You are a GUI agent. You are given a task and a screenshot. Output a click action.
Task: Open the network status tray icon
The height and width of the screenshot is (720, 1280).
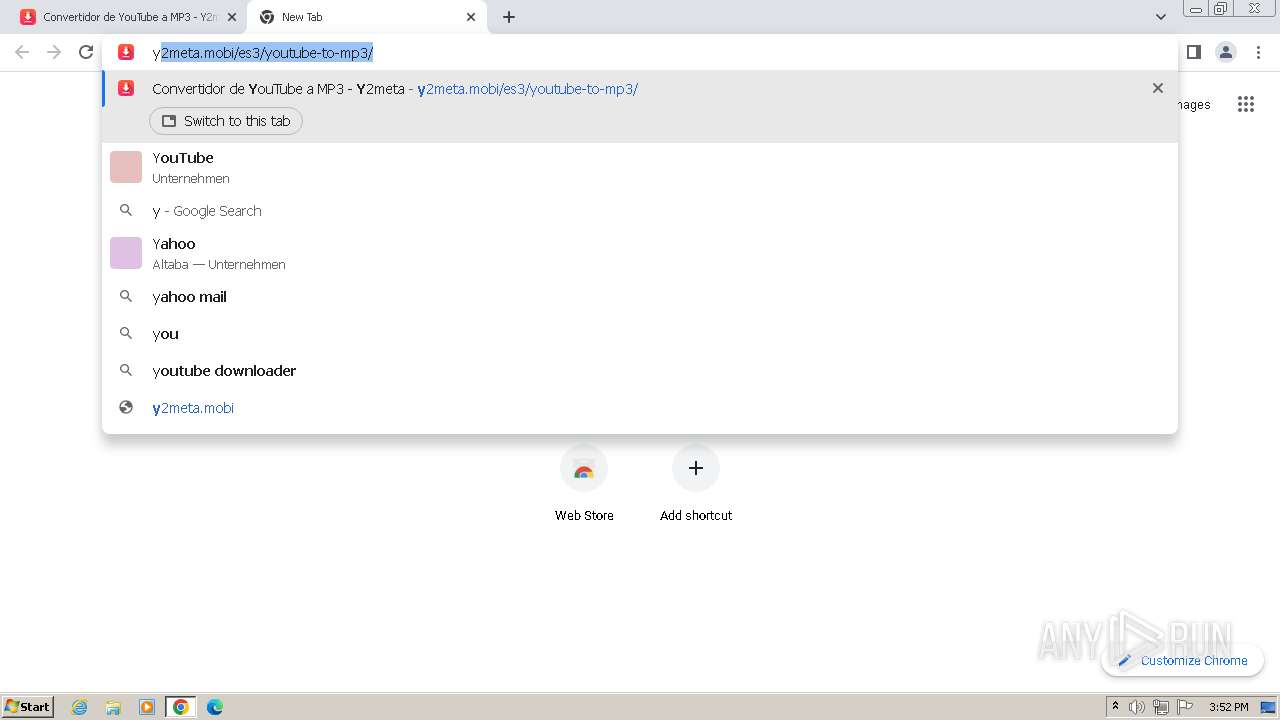pos(1161,707)
